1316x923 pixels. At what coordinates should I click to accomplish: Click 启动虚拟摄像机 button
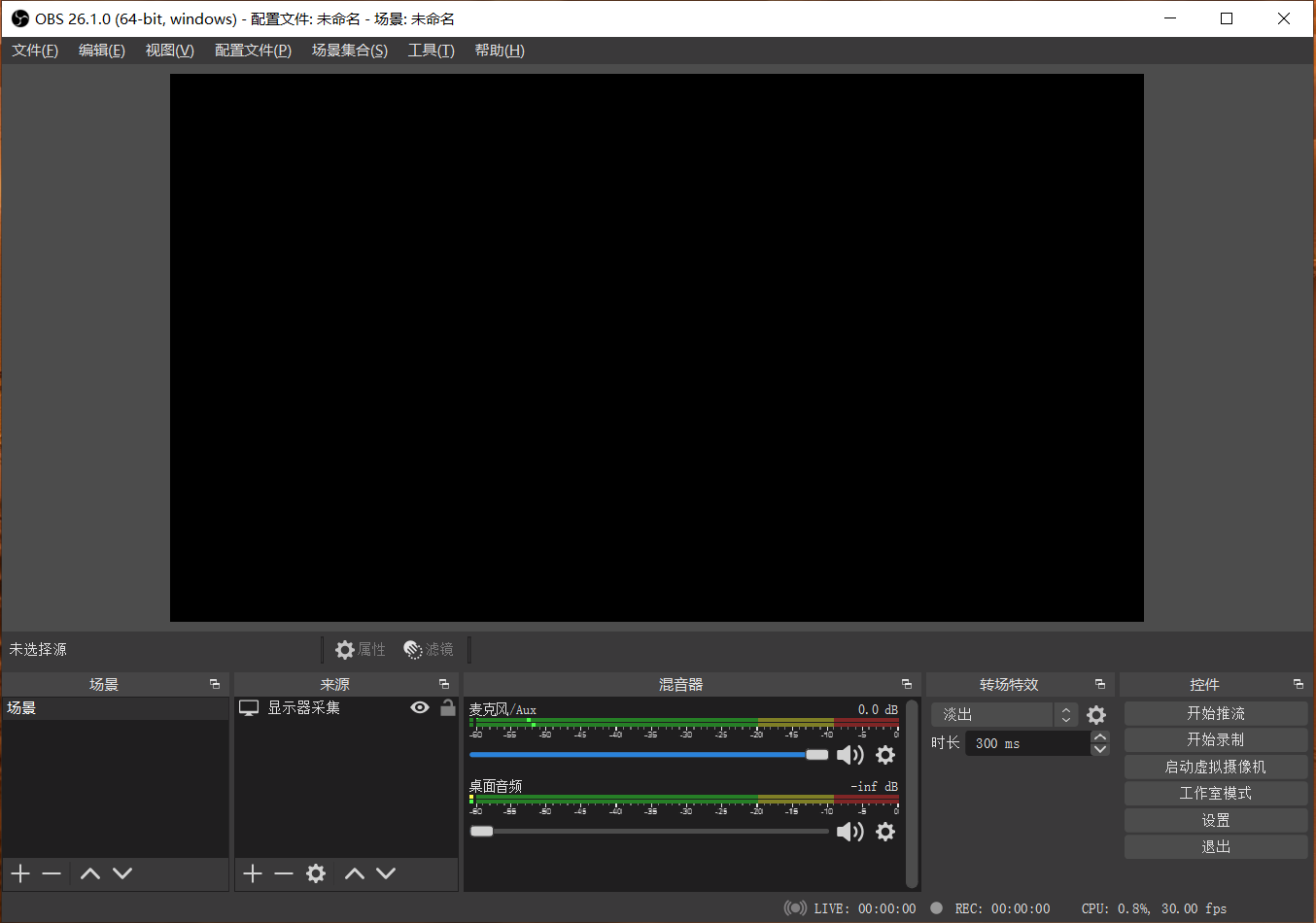[1216, 767]
